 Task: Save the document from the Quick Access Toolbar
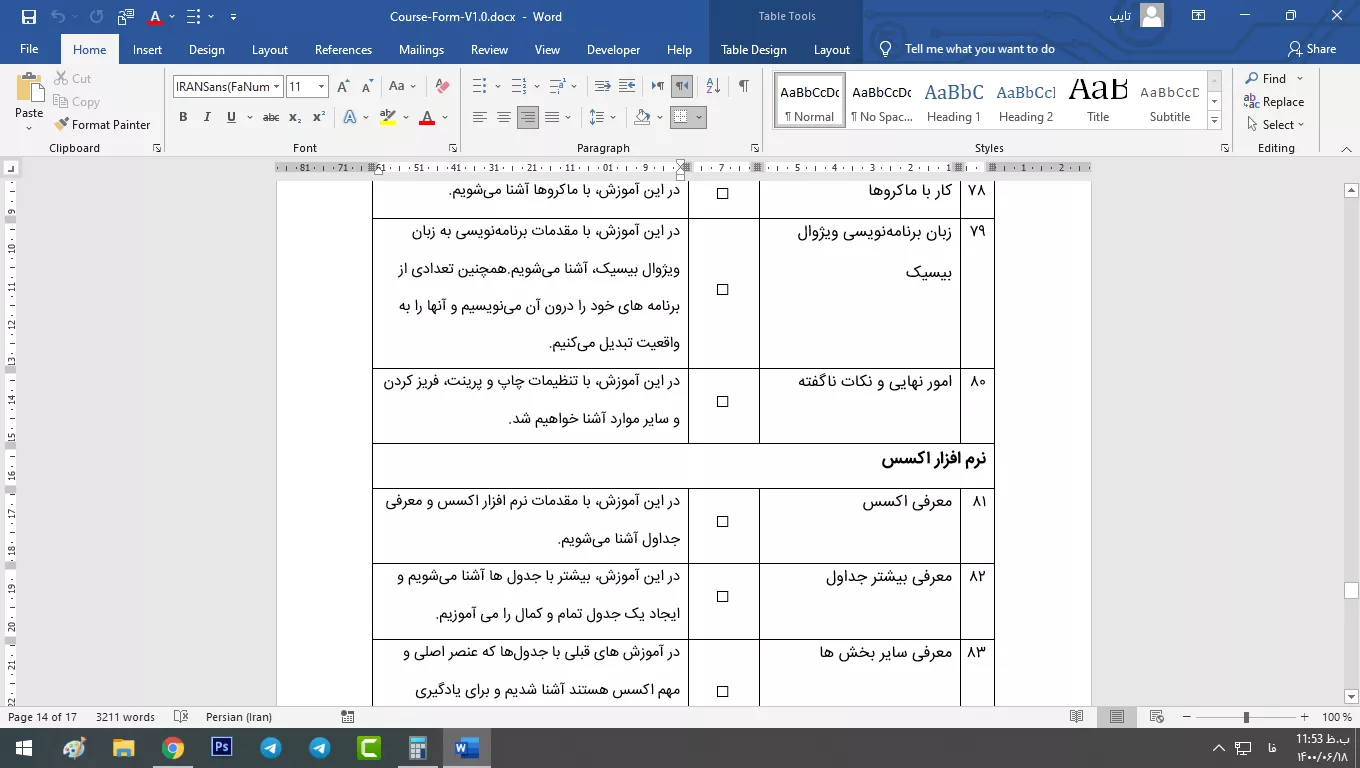click(x=28, y=17)
